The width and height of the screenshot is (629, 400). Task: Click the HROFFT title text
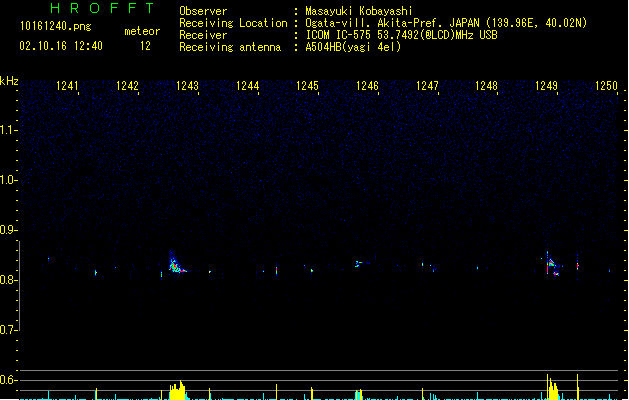[103, 8]
